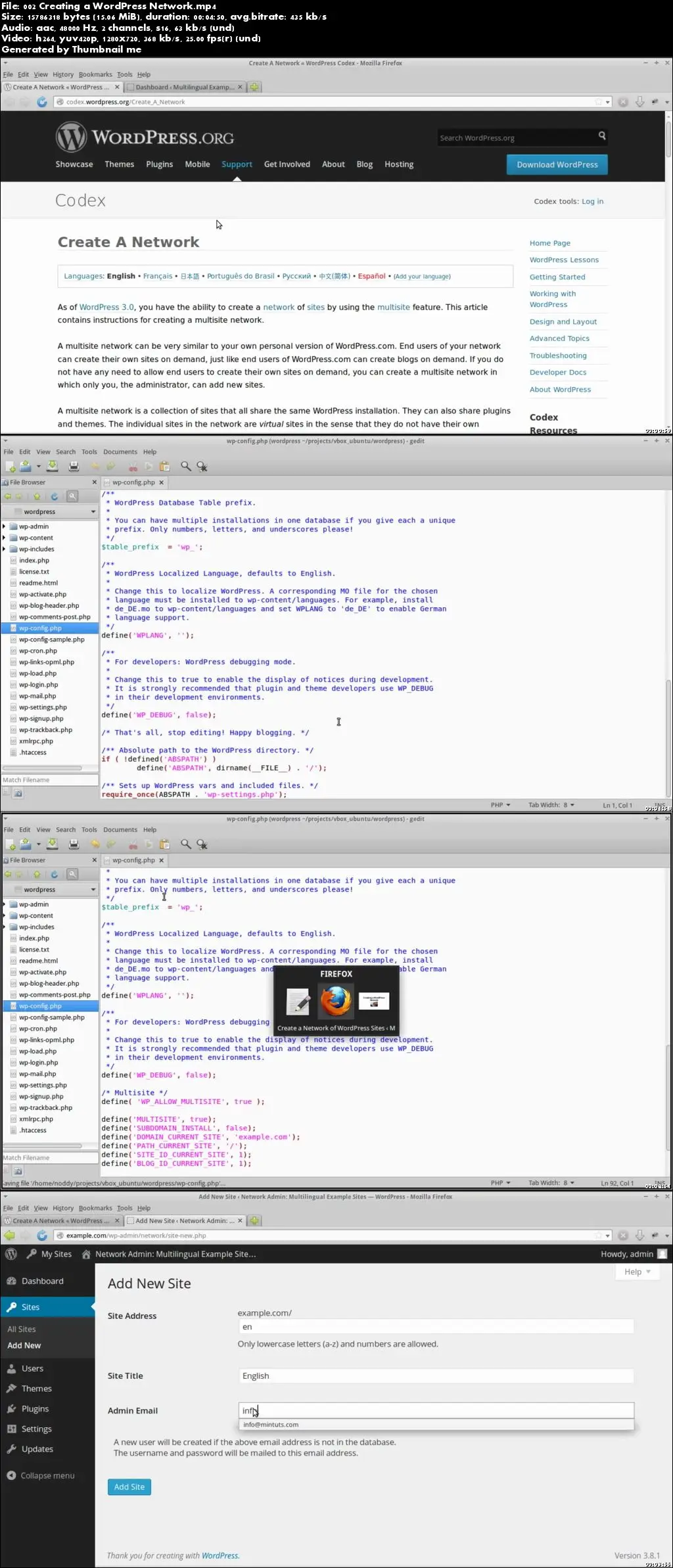This screenshot has width=673, height=1568.
Task: Open Tab Width dropdown in gedit at Ln 92, Col 1
Action: point(551,1183)
